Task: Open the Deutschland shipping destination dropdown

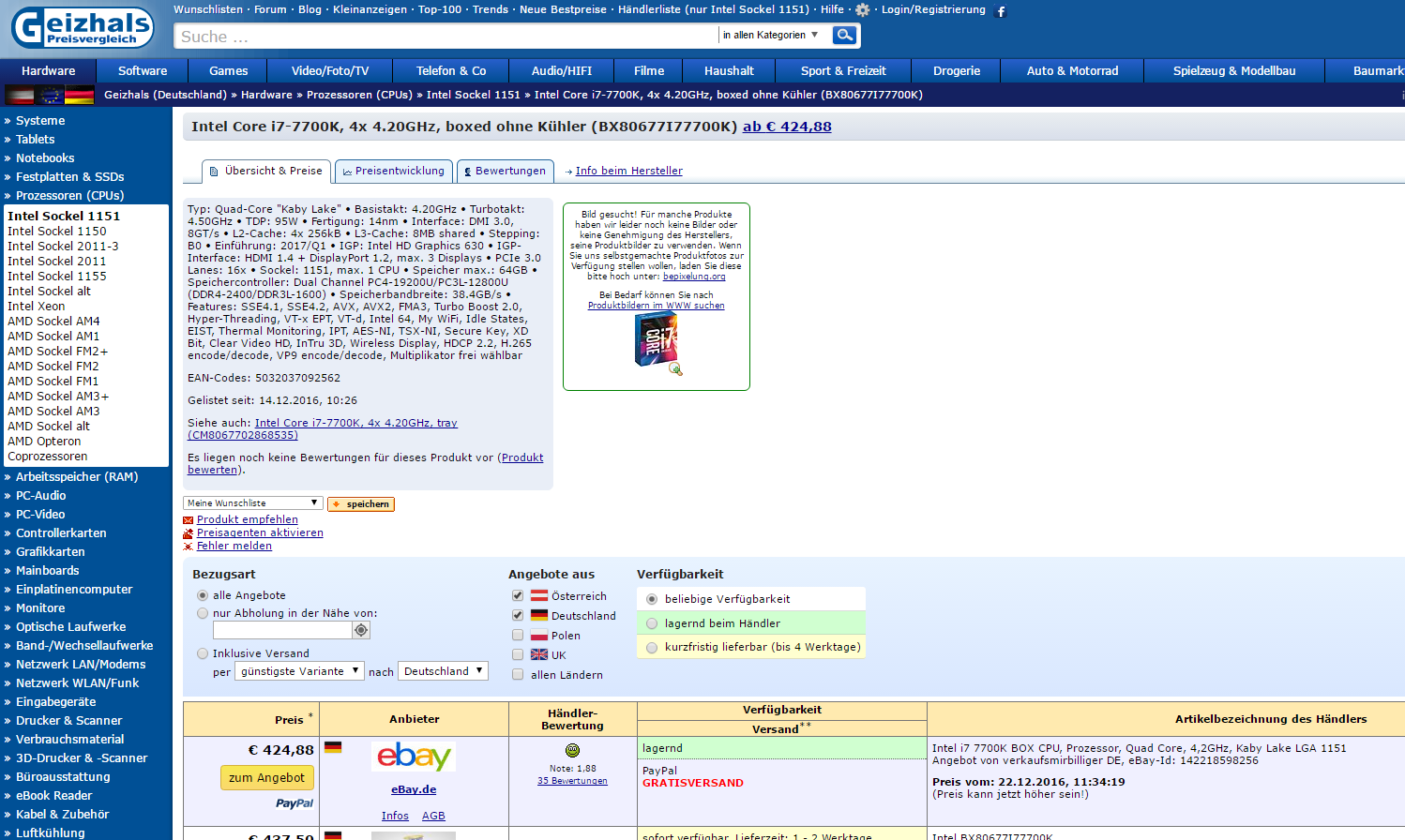Action: tap(444, 671)
